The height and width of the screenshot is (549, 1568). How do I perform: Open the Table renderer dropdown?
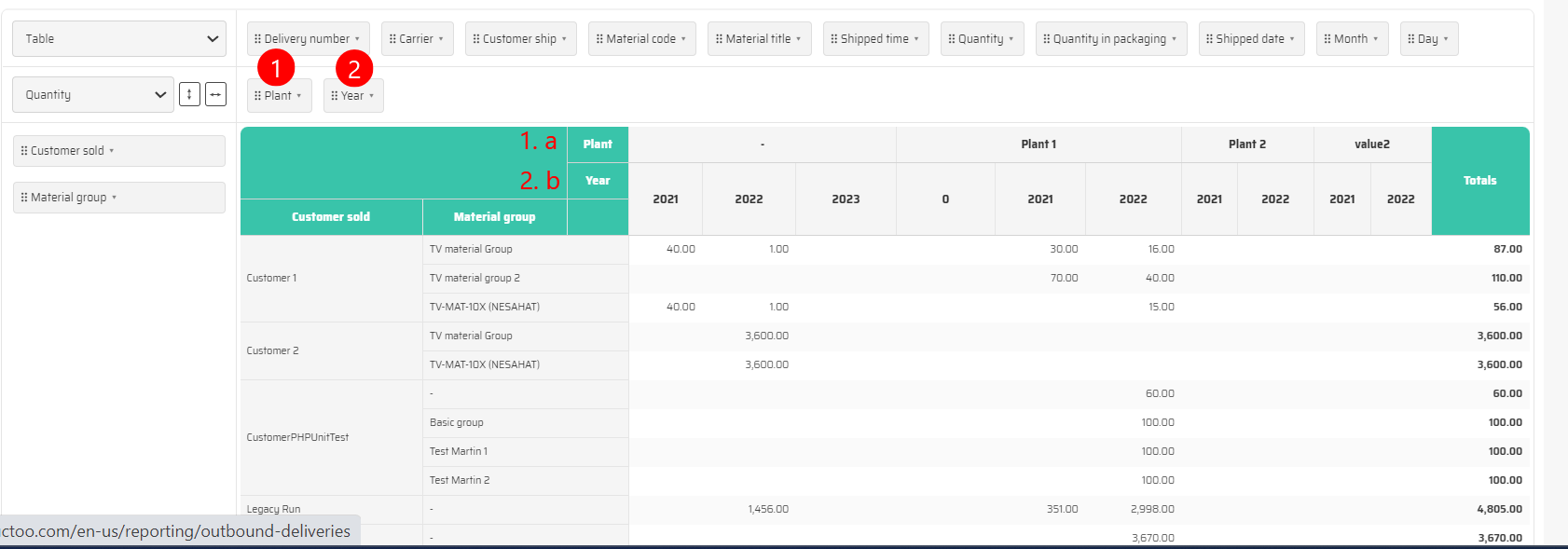[x=118, y=39]
